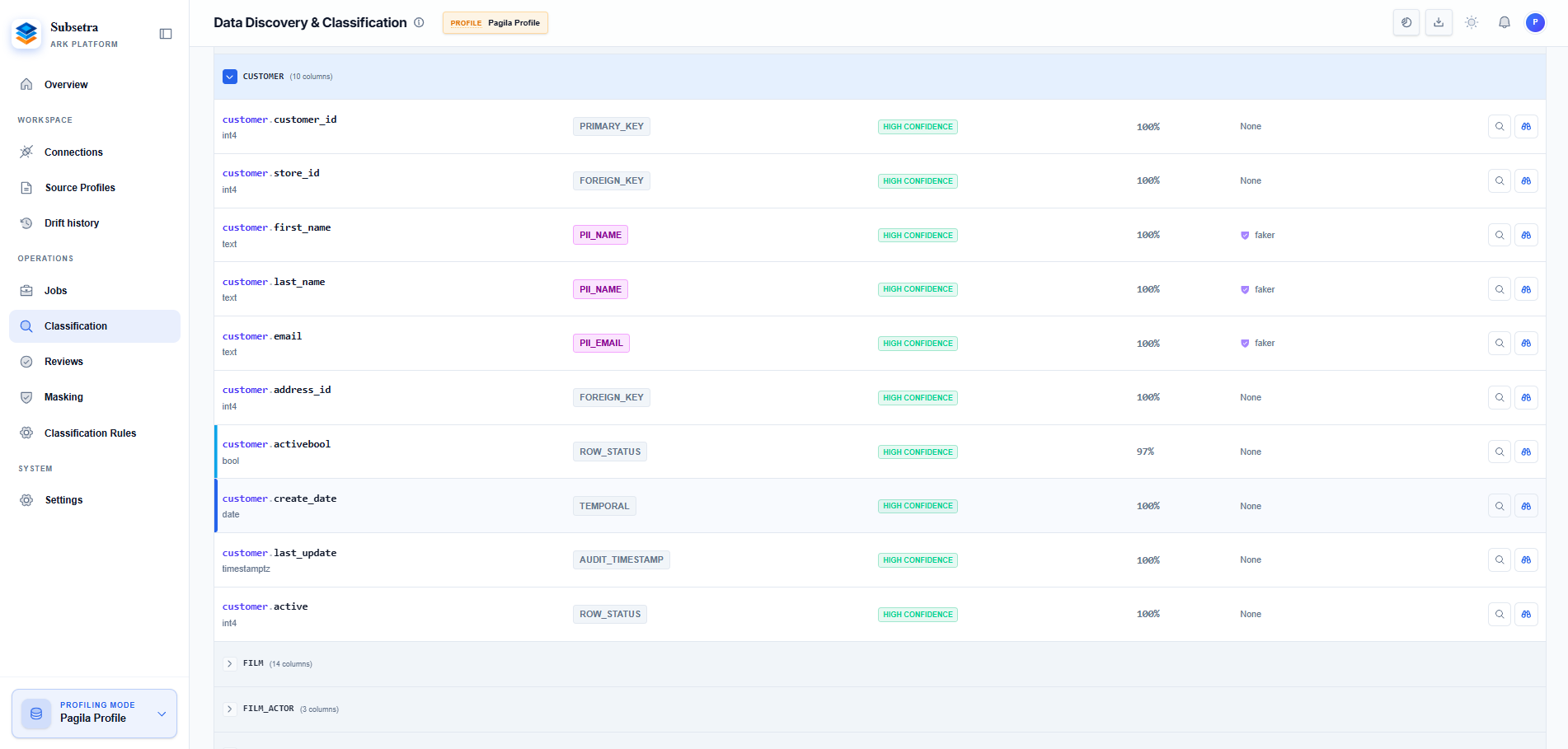Click the TEMPORAL tag for create_date
This screenshot has width=1568, height=749.
tap(604, 506)
